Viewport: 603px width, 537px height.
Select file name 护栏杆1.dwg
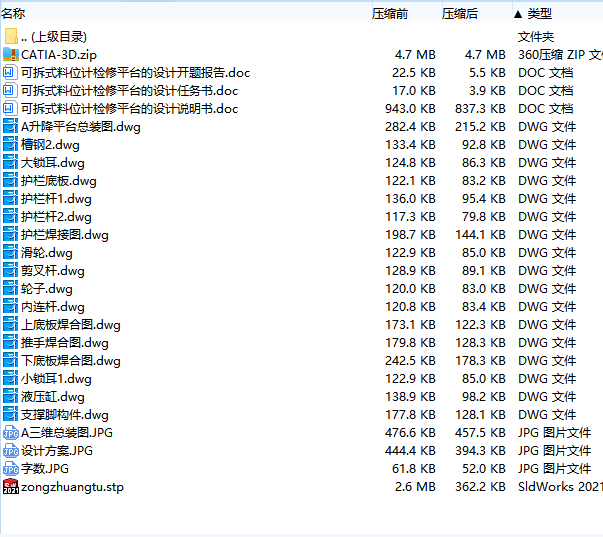tap(57, 199)
